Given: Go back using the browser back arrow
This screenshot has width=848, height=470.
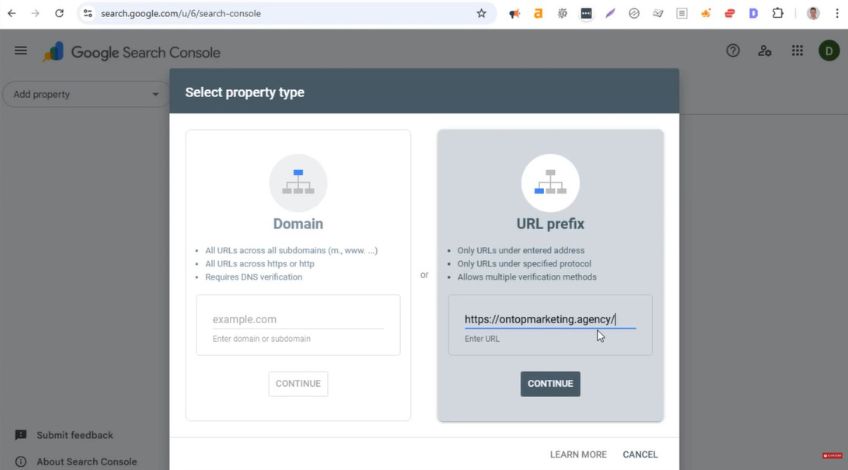Looking at the screenshot, I should click(x=12, y=14).
